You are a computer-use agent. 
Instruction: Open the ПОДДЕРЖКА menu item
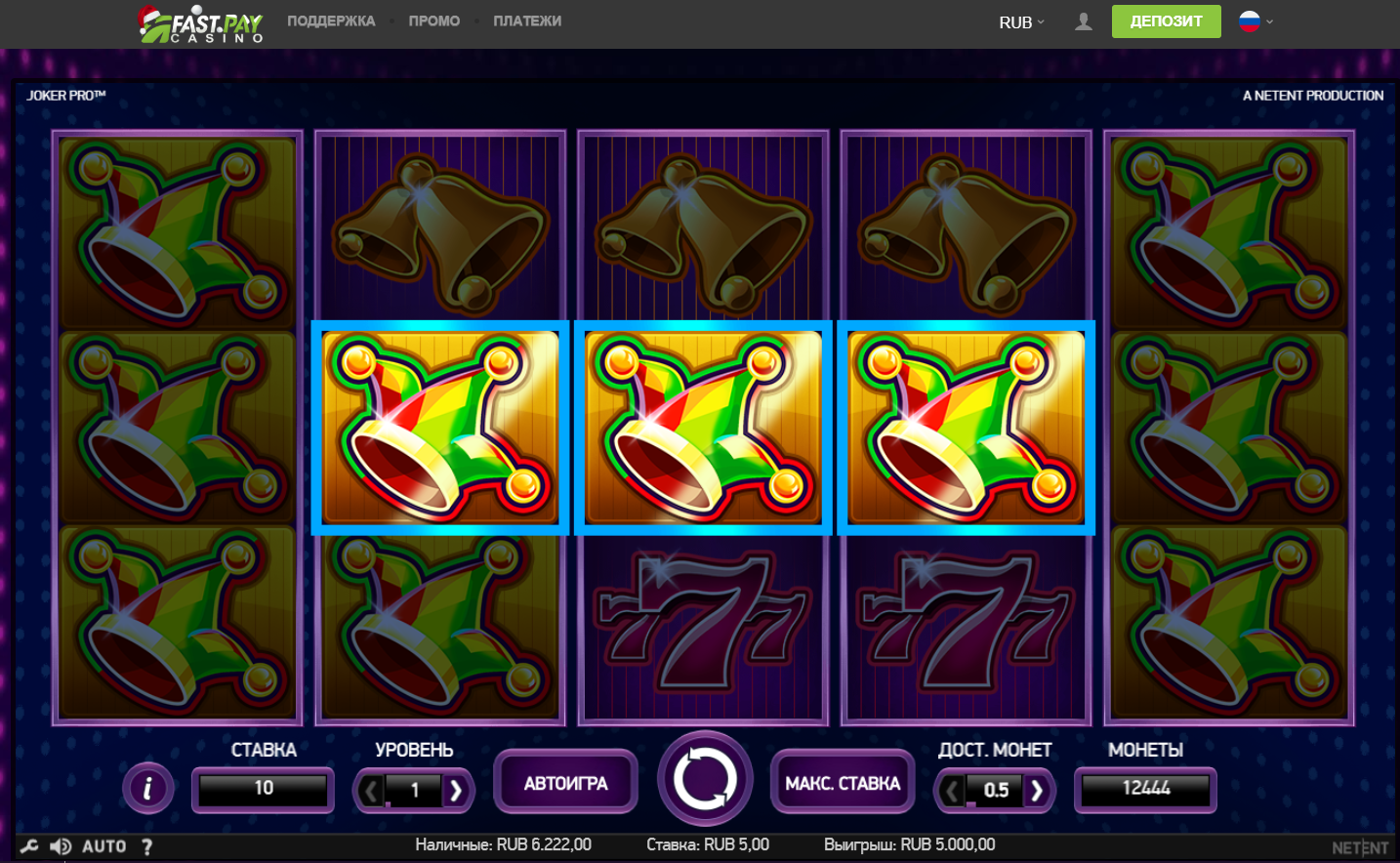(331, 21)
